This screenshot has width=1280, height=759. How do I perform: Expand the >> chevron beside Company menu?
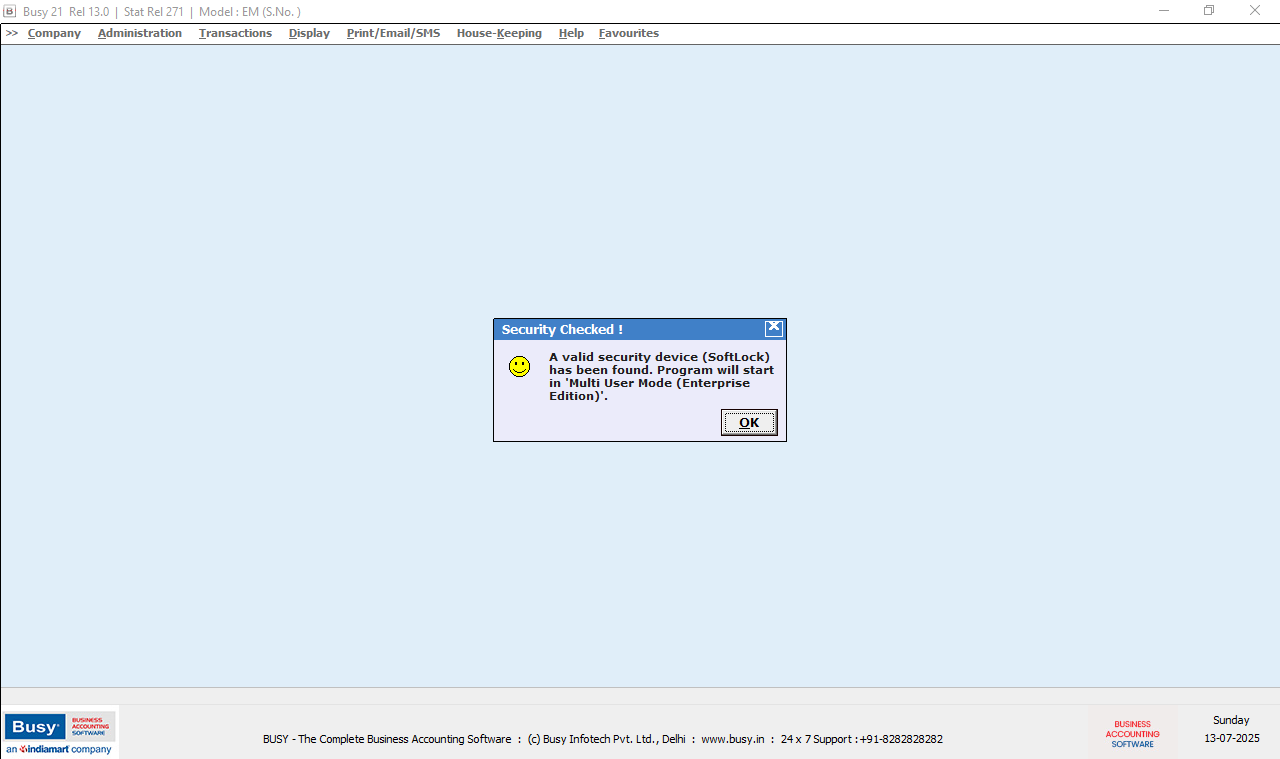[x=12, y=33]
